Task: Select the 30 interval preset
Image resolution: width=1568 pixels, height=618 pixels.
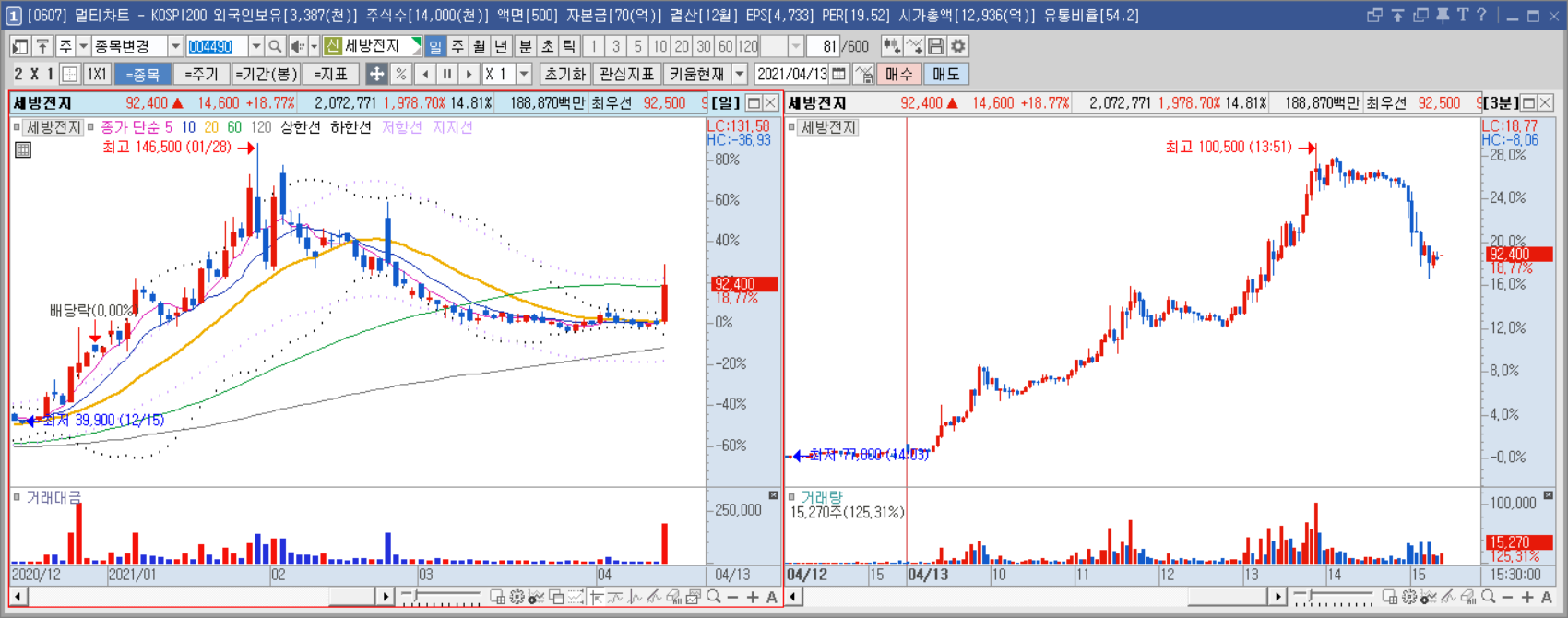Action: (704, 46)
